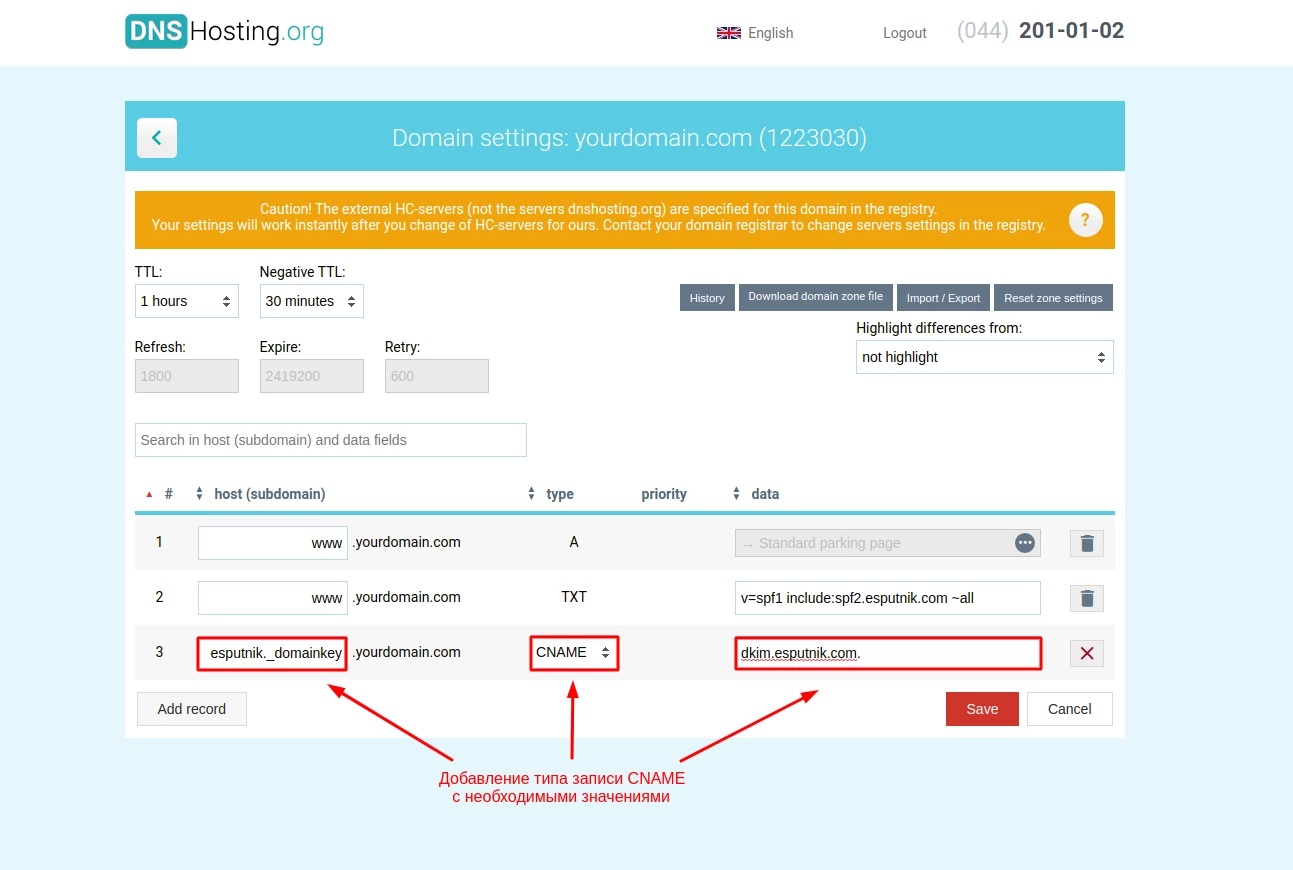Screen dimensions: 1293x870
Task: Expand the Highlight differences from dropdown
Action: 984,357
